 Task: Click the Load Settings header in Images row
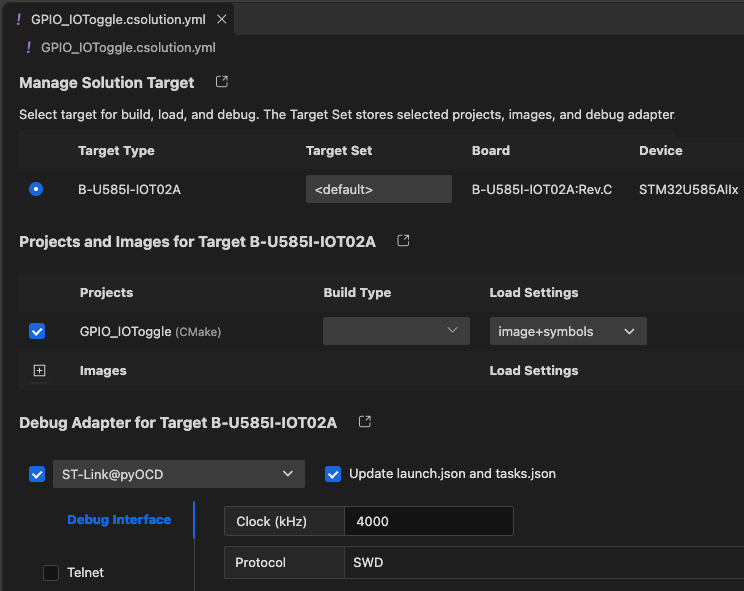[534, 370]
